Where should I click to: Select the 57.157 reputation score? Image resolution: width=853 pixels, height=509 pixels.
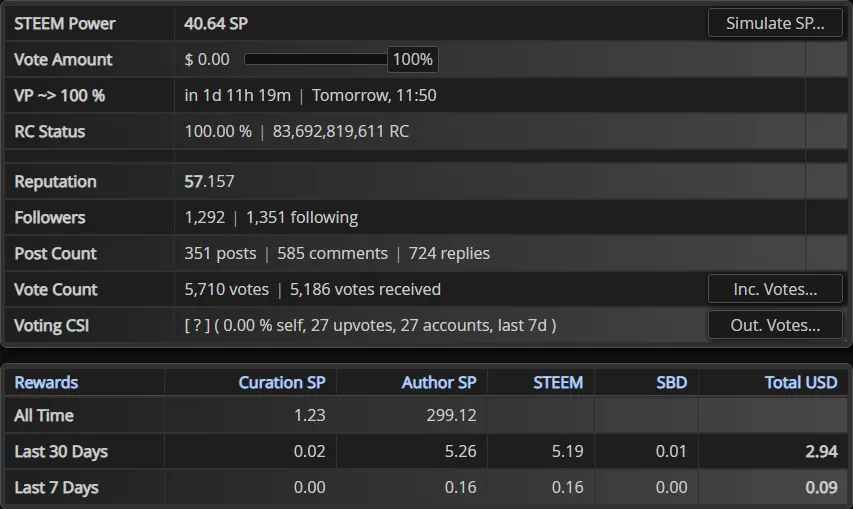[x=209, y=181]
